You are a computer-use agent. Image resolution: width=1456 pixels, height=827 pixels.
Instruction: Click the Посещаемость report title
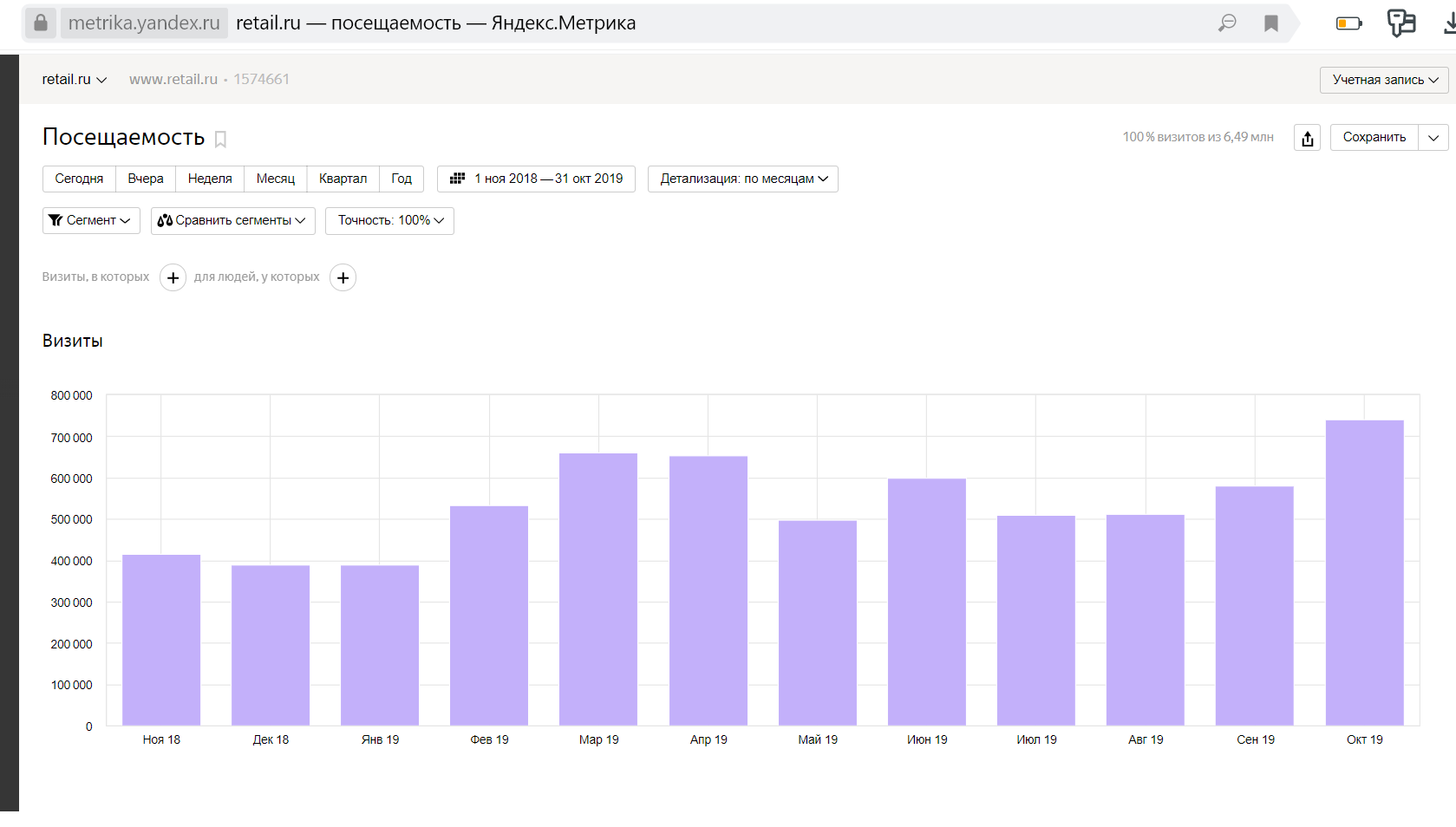click(x=123, y=137)
